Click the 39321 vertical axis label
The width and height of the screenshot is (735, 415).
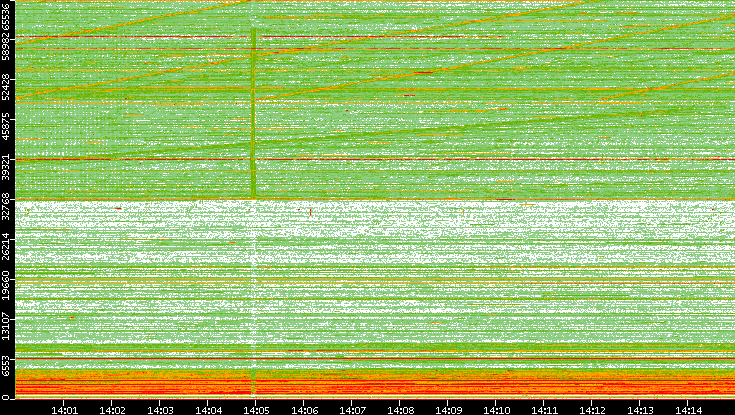click(x=5, y=166)
